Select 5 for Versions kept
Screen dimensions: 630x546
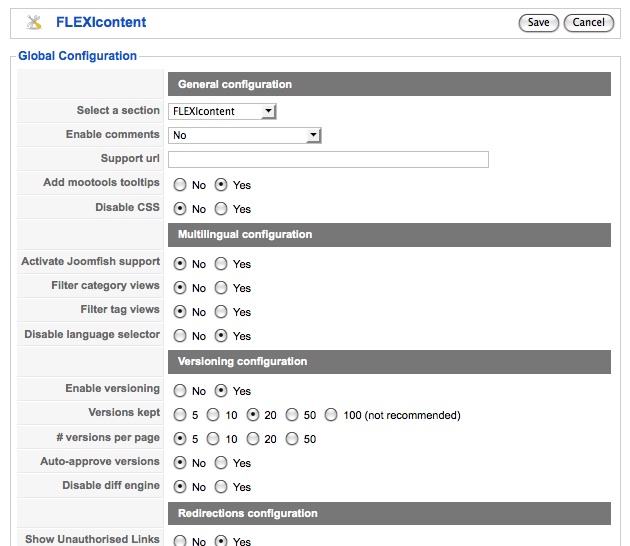180,415
